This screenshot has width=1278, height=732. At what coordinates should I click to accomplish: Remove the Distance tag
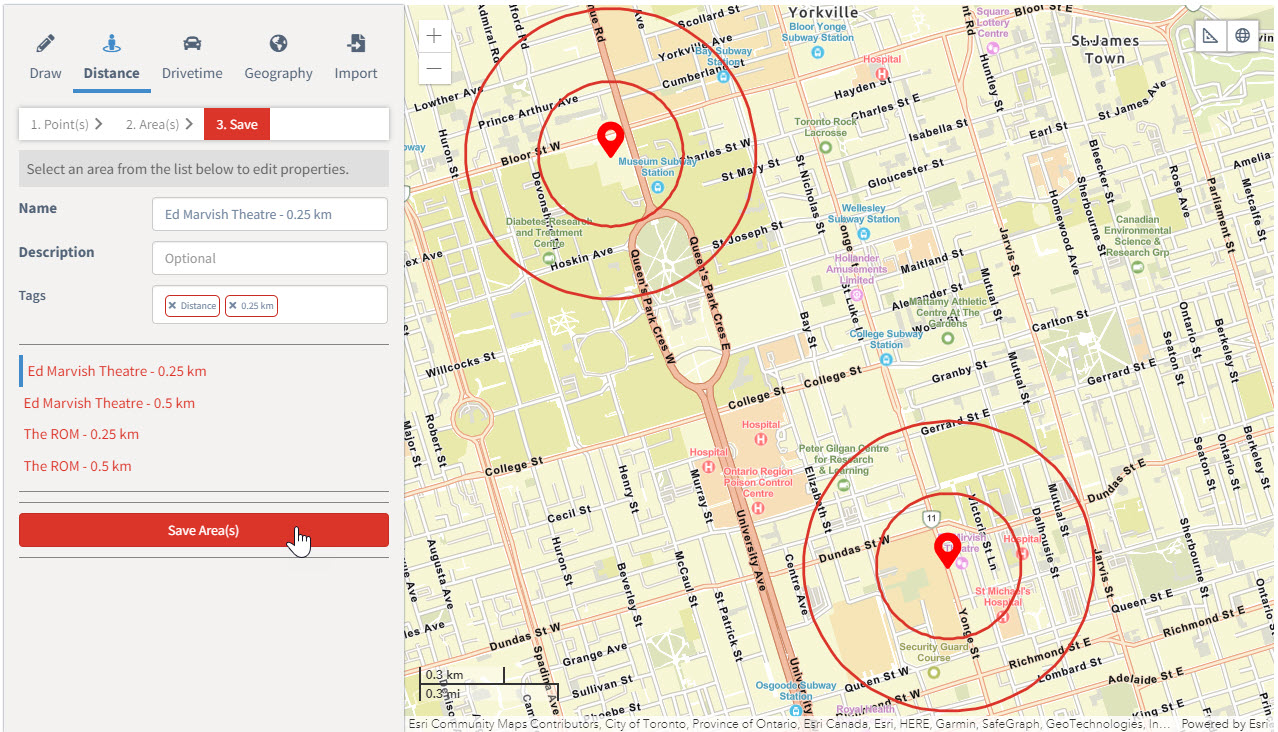click(172, 306)
